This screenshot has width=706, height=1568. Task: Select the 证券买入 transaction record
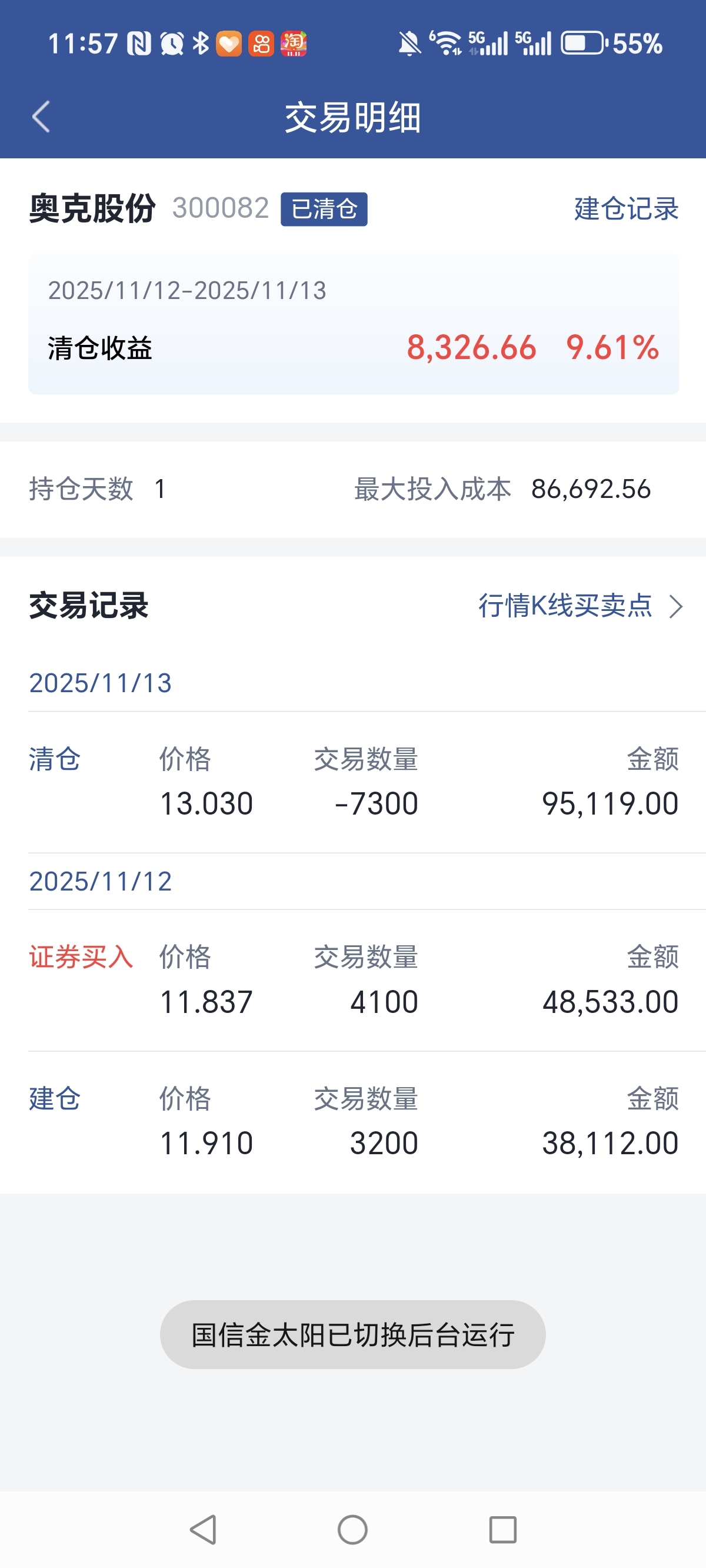pyautogui.click(x=353, y=980)
